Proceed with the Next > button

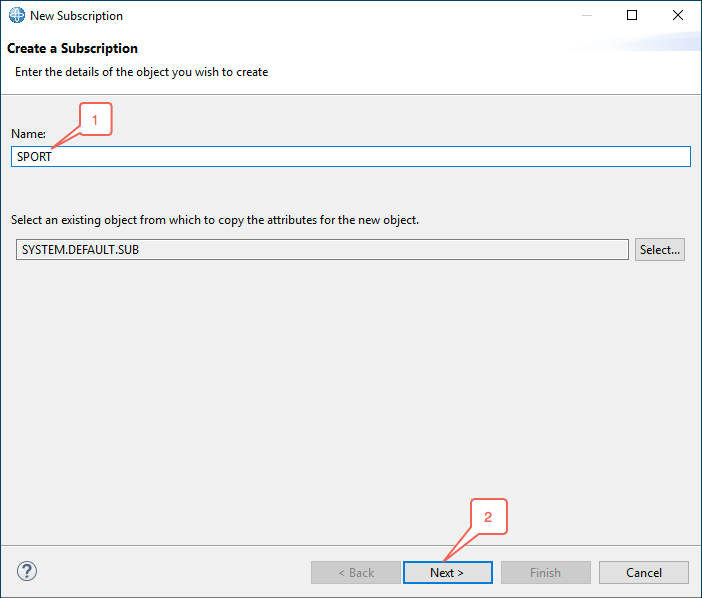coord(448,572)
